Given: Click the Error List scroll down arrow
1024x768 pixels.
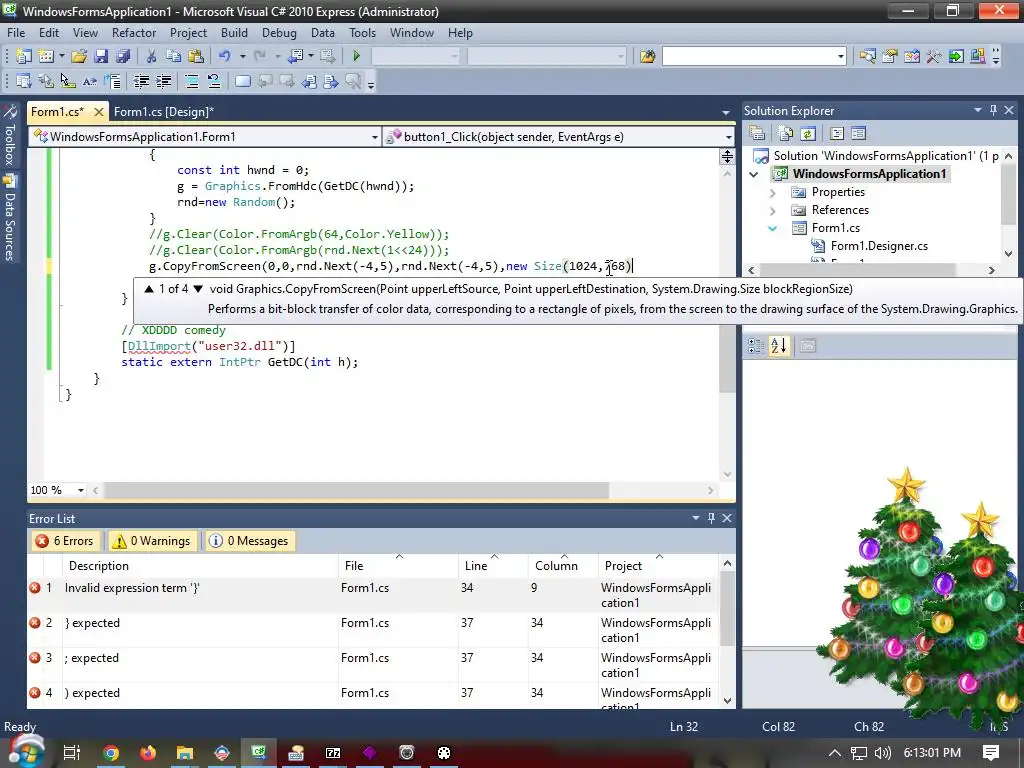Looking at the screenshot, I should (x=728, y=700).
